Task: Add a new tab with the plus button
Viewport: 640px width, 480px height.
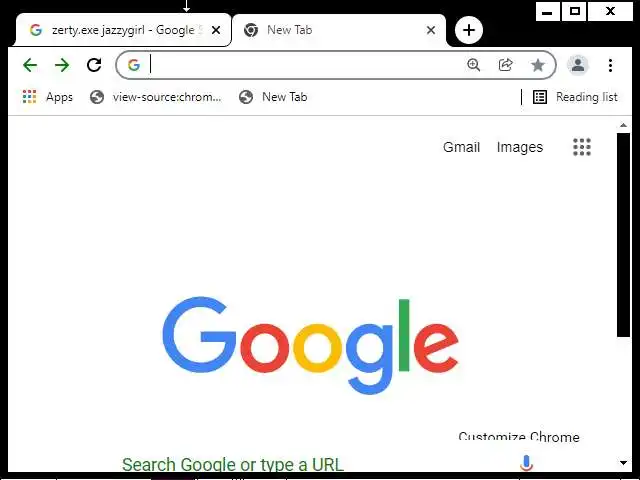Action: (469, 30)
